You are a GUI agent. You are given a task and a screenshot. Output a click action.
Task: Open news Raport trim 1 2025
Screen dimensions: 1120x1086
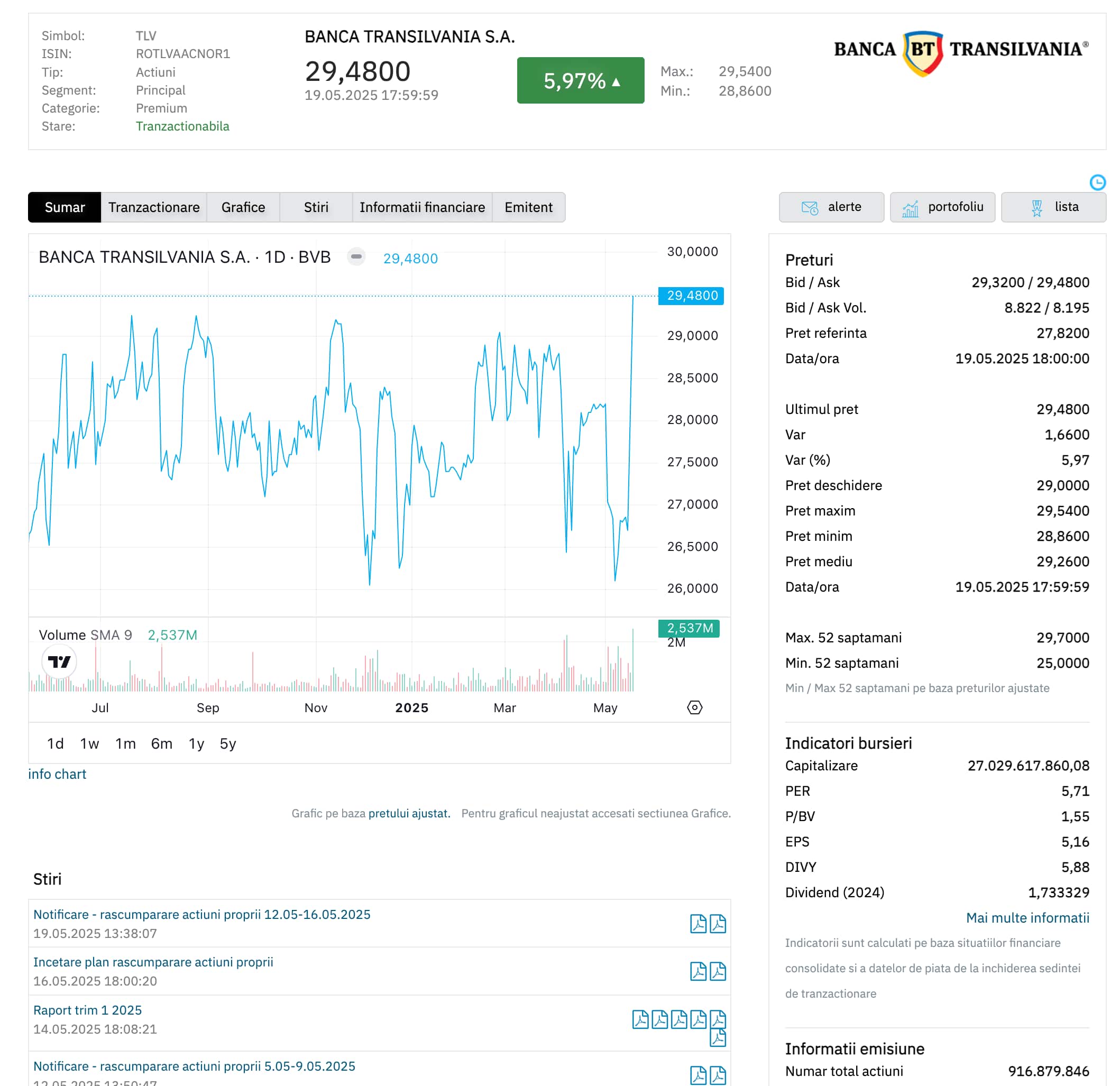pyautogui.click(x=87, y=1009)
